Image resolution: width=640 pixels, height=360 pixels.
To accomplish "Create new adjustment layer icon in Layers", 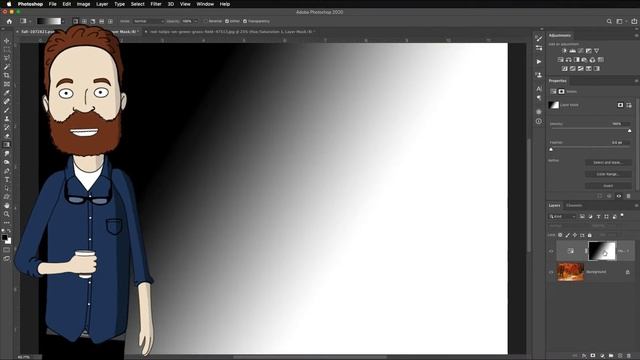I will (x=602, y=356).
